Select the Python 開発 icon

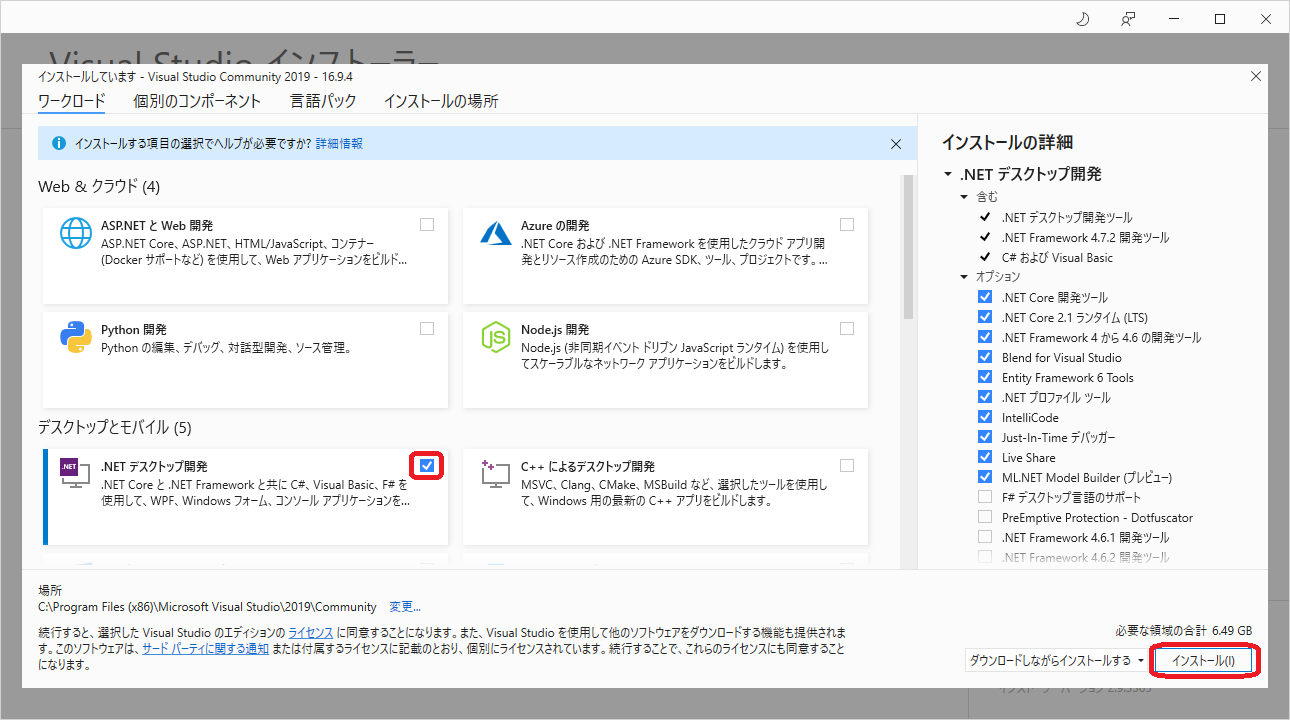(x=75, y=337)
